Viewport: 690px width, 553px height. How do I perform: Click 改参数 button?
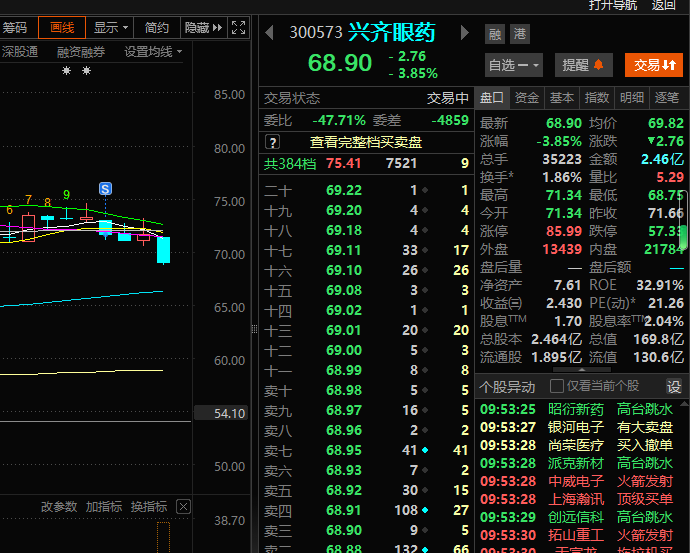pyautogui.click(x=59, y=507)
